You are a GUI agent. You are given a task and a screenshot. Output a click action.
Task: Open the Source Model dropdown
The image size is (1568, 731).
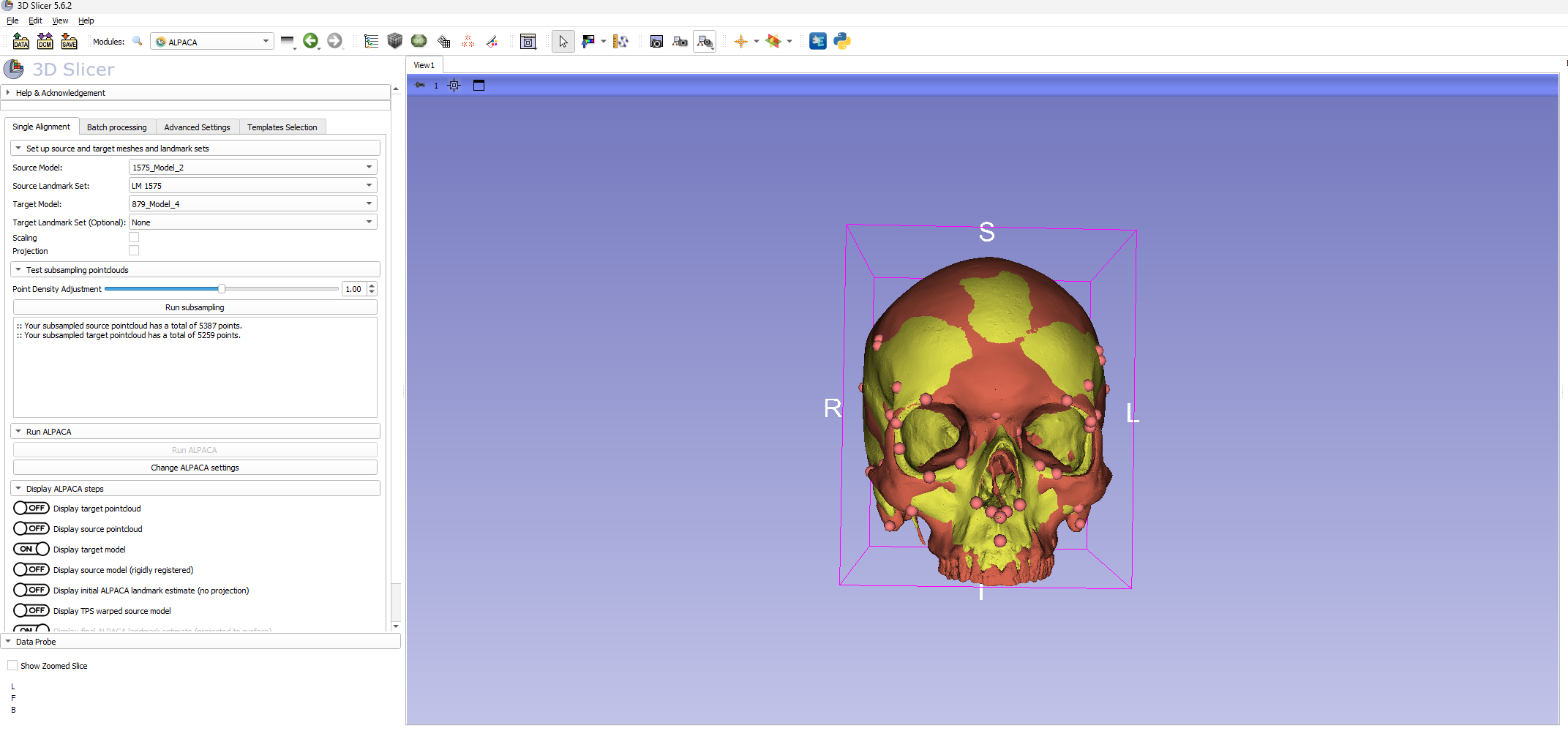[252, 168]
